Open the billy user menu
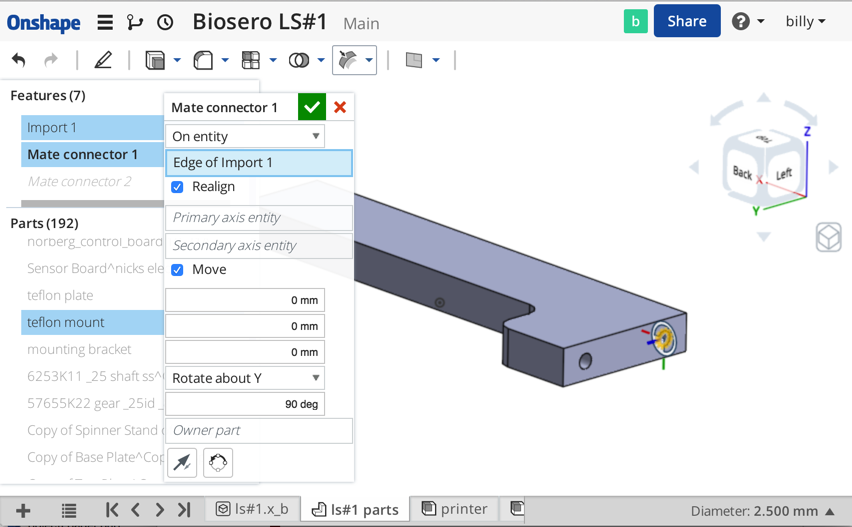The width and height of the screenshot is (852, 527). (x=806, y=22)
